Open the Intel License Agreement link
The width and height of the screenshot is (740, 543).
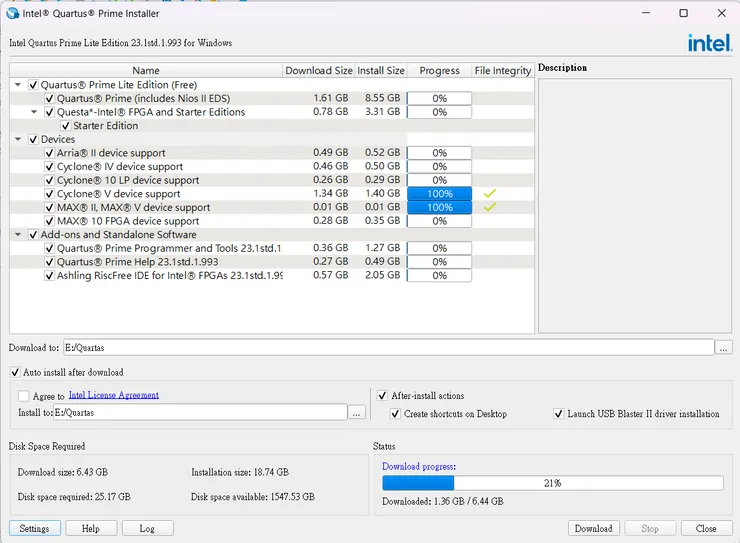tap(114, 395)
